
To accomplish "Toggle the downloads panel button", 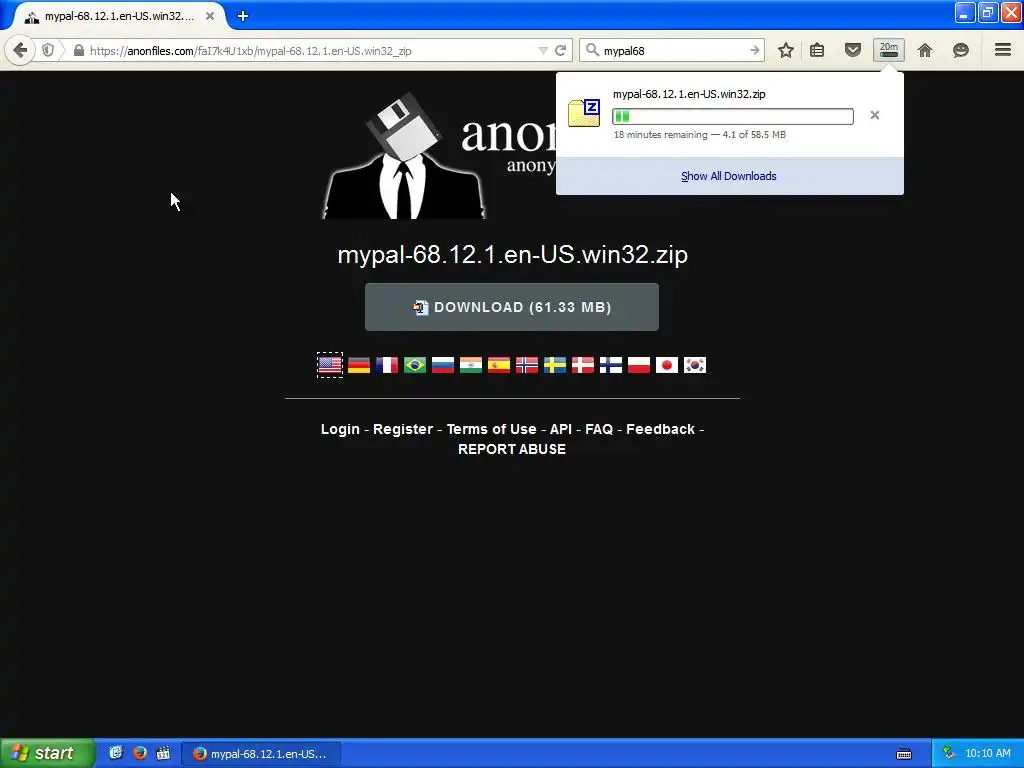I will pyautogui.click(x=889, y=50).
